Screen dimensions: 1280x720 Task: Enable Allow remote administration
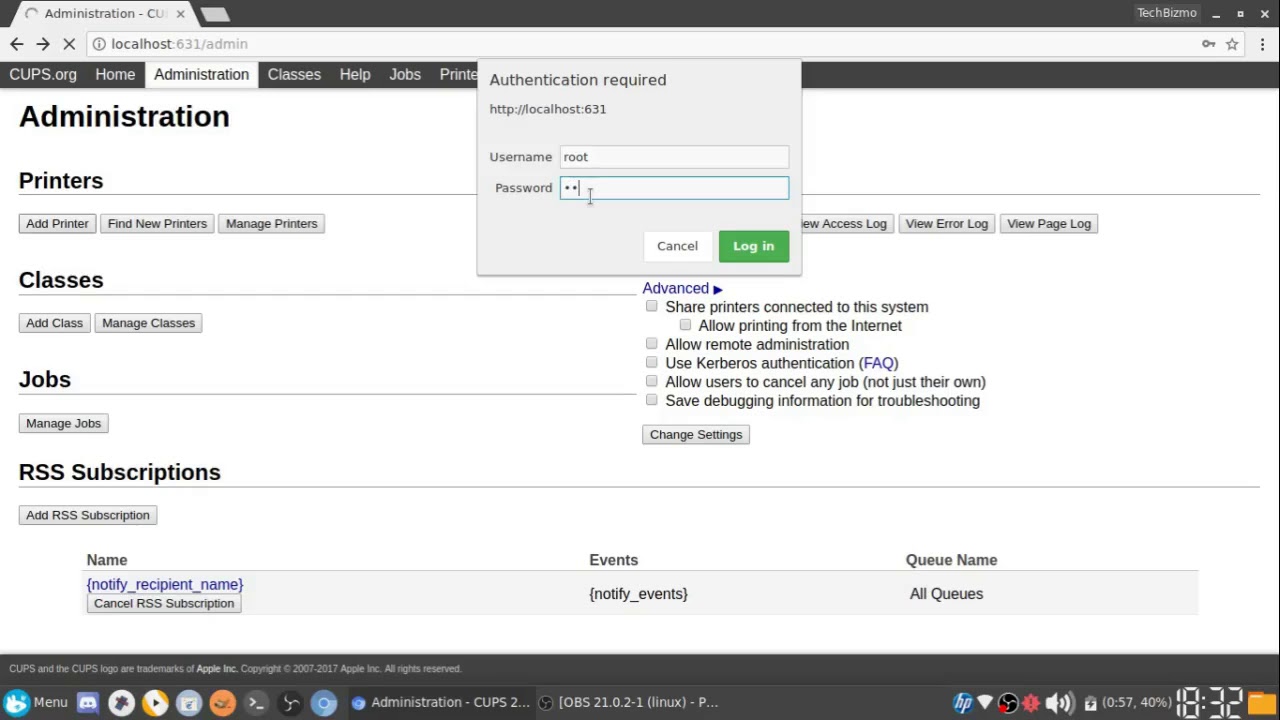point(652,344)
